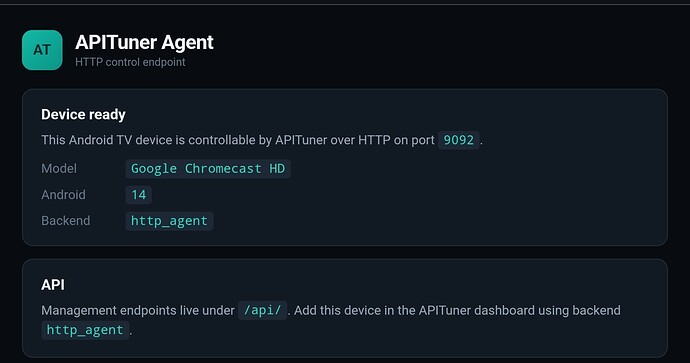The width and height of the screenshot is (690, 363).
Task: Click the Device ready heading
Action: 83,114
